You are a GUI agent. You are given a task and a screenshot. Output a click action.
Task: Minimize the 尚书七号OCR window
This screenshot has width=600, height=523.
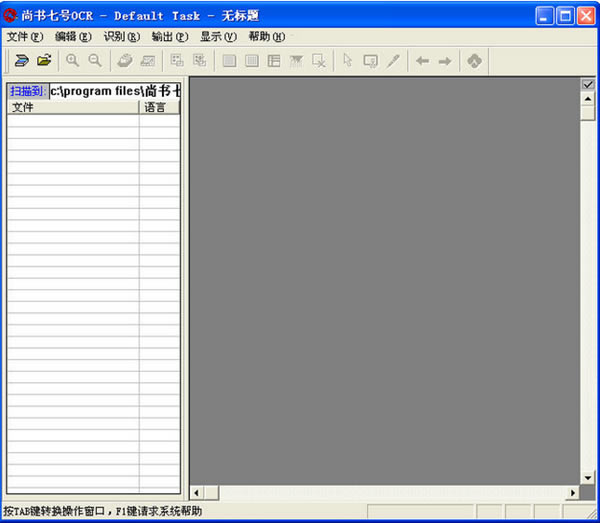tap(545, 16)
